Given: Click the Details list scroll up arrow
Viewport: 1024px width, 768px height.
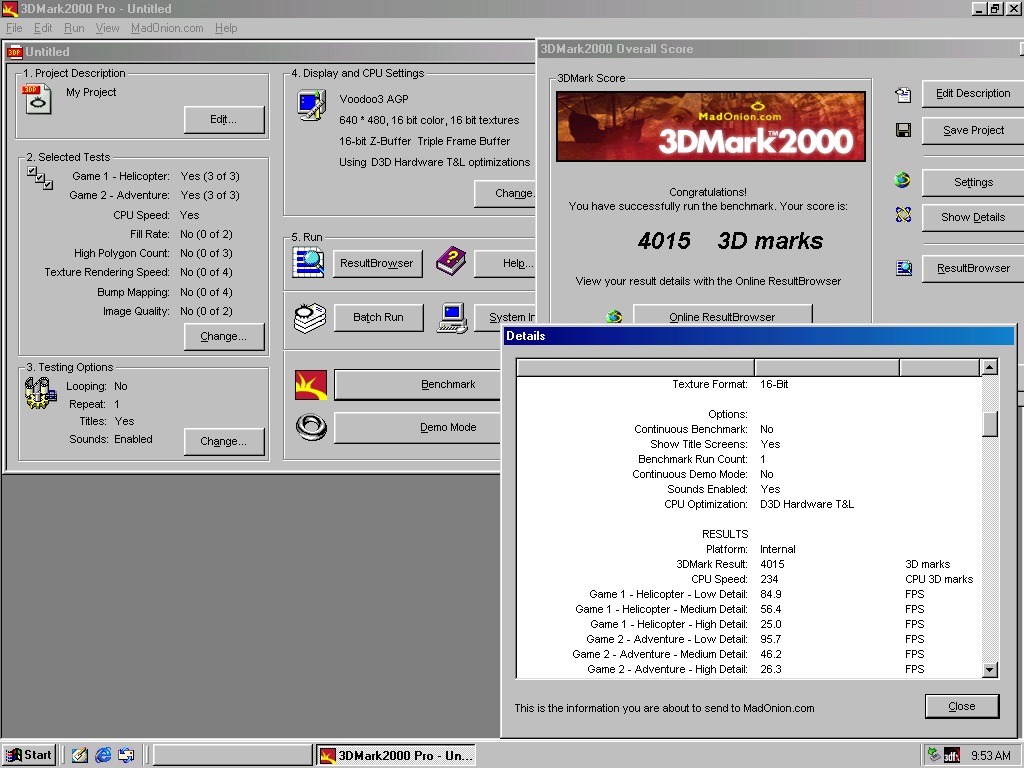Looking at the screenshot, I should tap(990, 367).
